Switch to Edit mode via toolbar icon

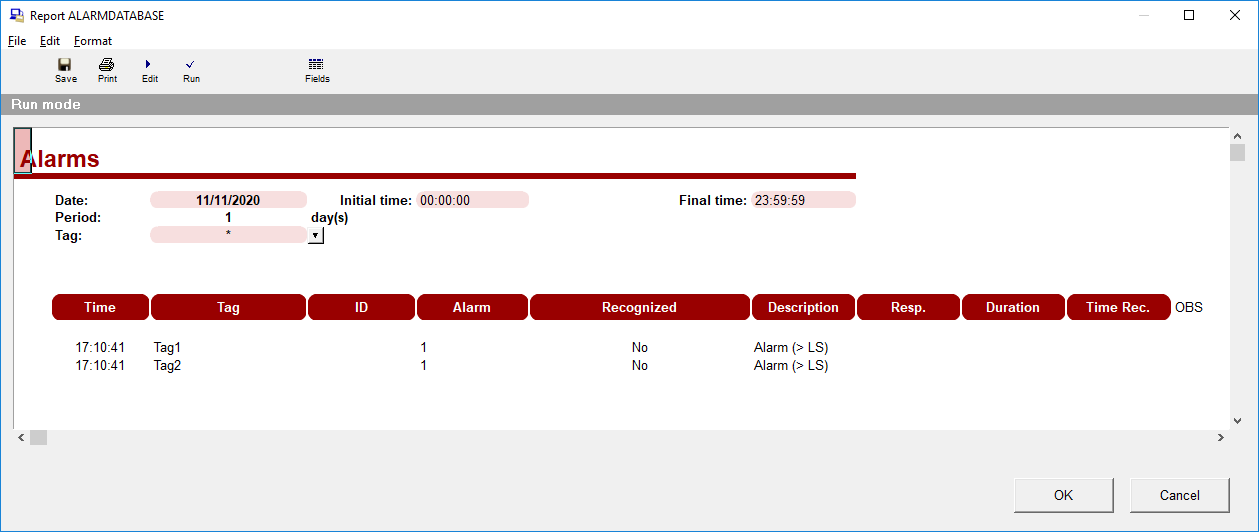[x=149, y=70]
